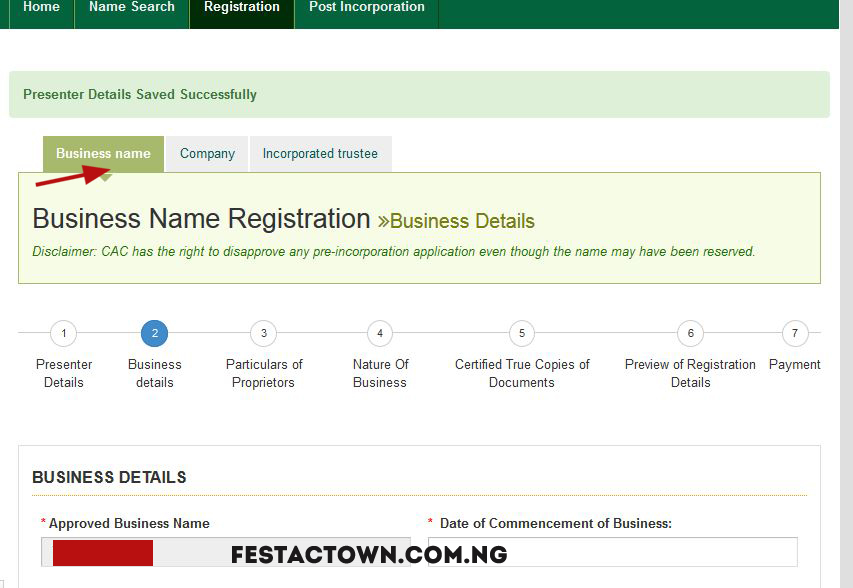Click step 1 circle for Presenter Details

point(64,333)
